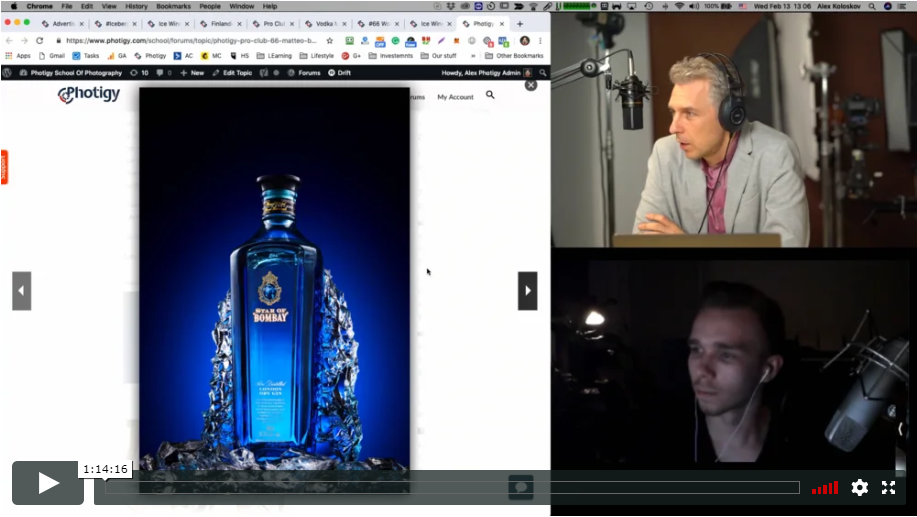Viewport: 917px width, 517px height.
Task: Open the Gmail bookmark
Action: pyautogui.click(x=51, y=56)
